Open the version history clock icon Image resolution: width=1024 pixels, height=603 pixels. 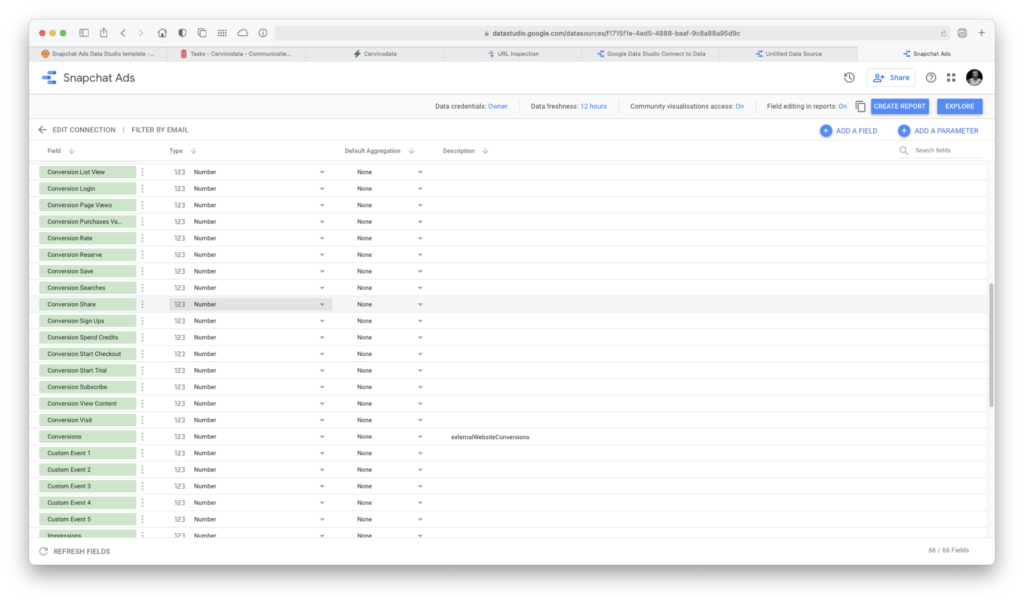point(849,77)
